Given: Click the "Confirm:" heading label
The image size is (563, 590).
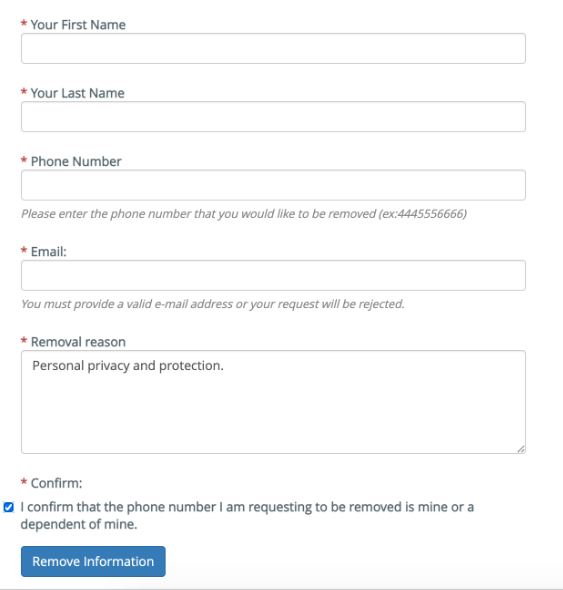Looking at the screenshot, I should point(56,483).
